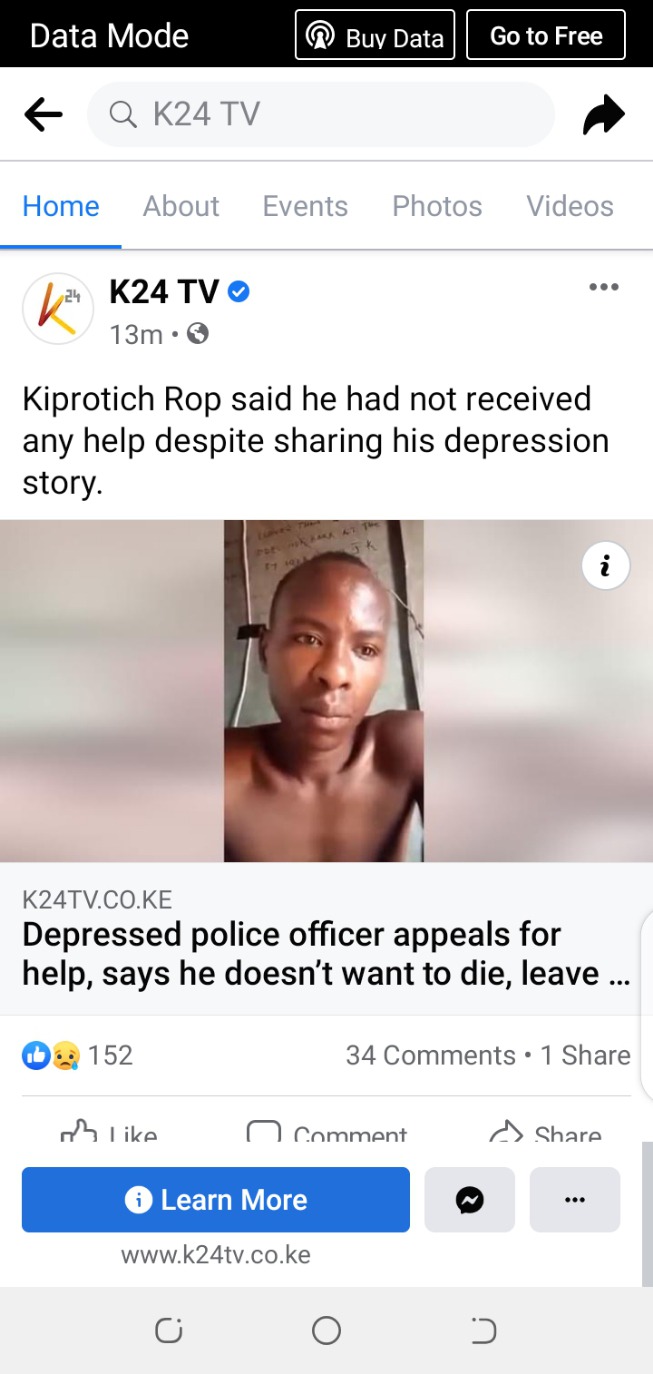The height and width of the screenshot is (1374, 653).
Task: Click the K24 TV search field
Action: click(321, 115)
